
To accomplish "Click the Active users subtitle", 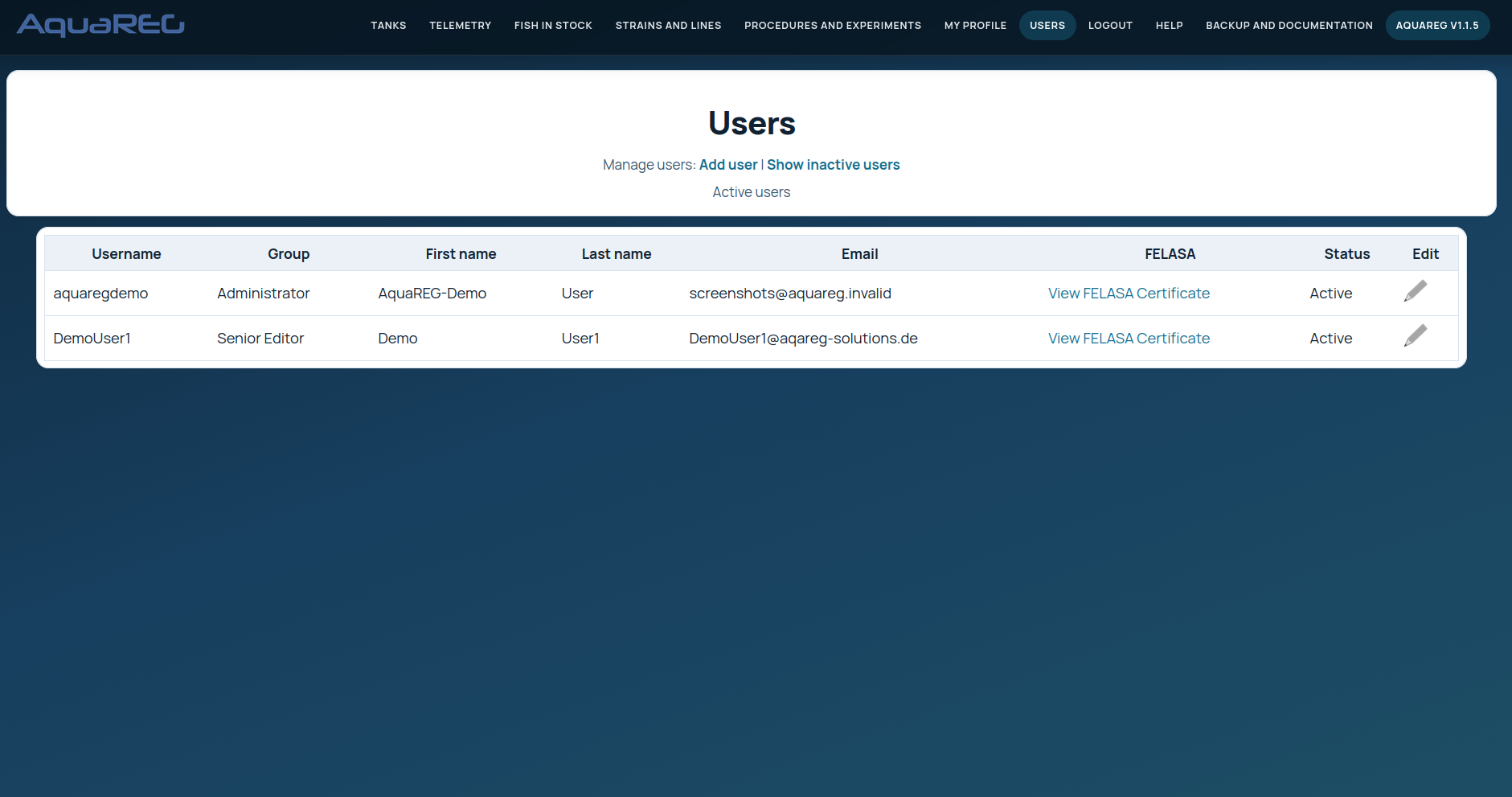I will tap(752, 192).
